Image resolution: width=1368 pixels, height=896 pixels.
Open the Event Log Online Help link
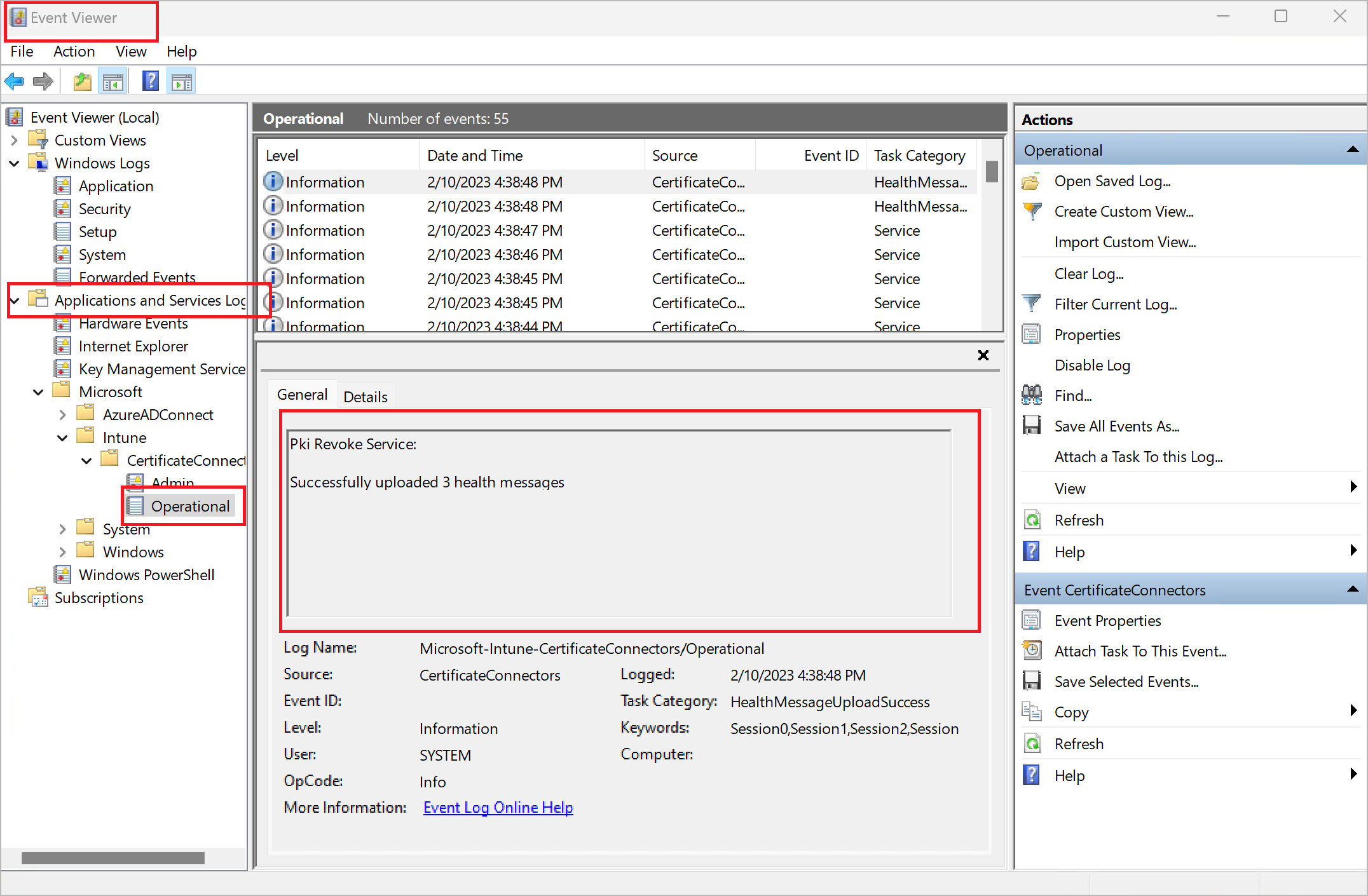(x=498, y=808)
